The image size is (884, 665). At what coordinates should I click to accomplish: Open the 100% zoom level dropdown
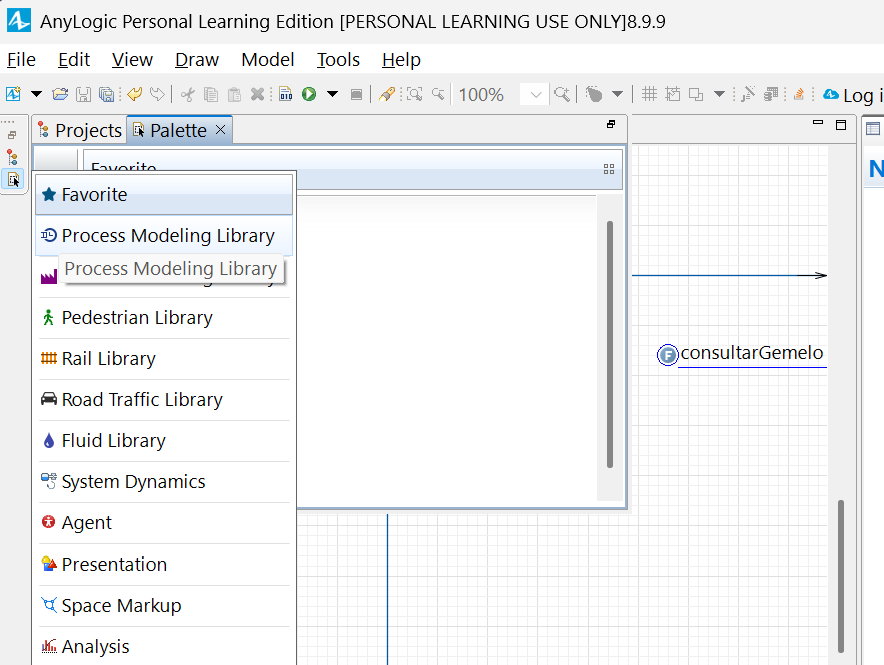coord(536,95)
